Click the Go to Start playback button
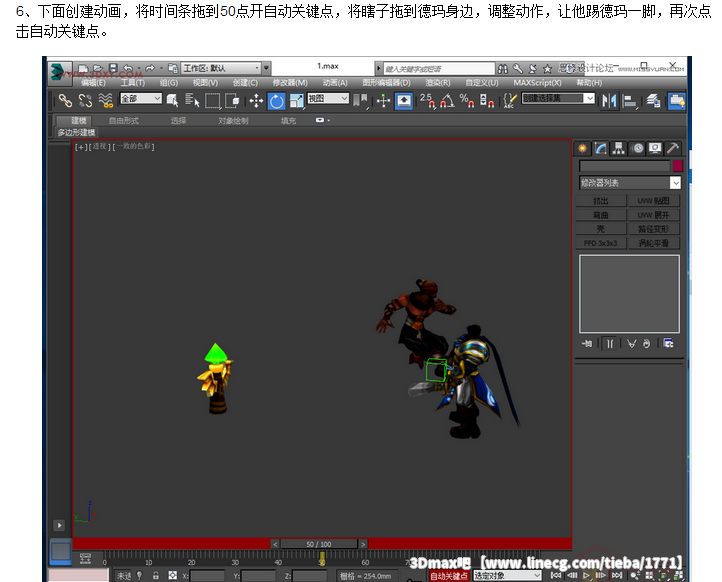722x582 pixels. (556, 576)
